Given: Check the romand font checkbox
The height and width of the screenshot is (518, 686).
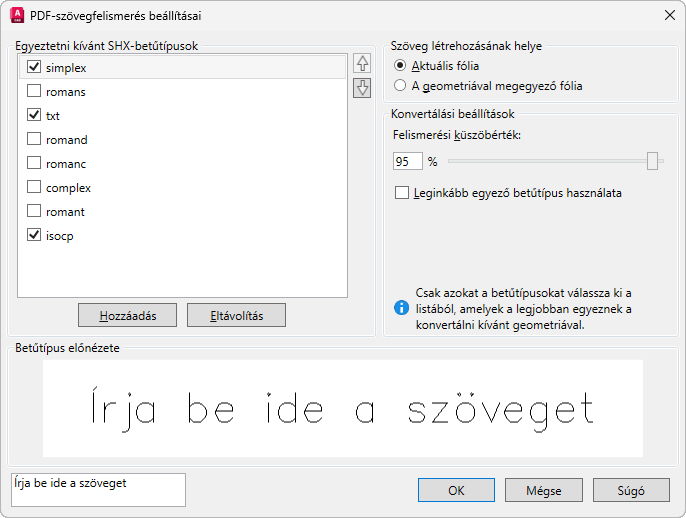Looking at the screenshot, I should [34, 139].
